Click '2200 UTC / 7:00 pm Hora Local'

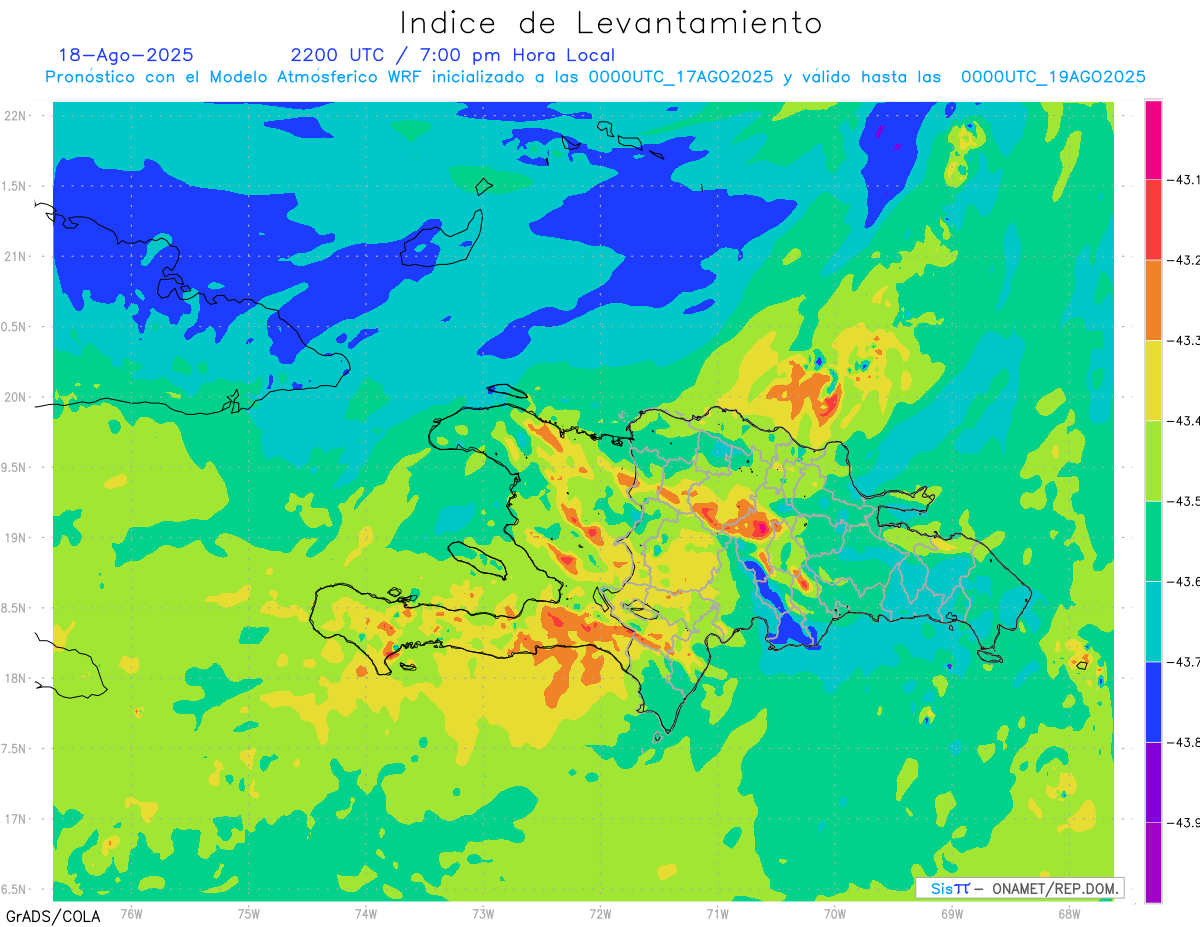coord(453,55)
